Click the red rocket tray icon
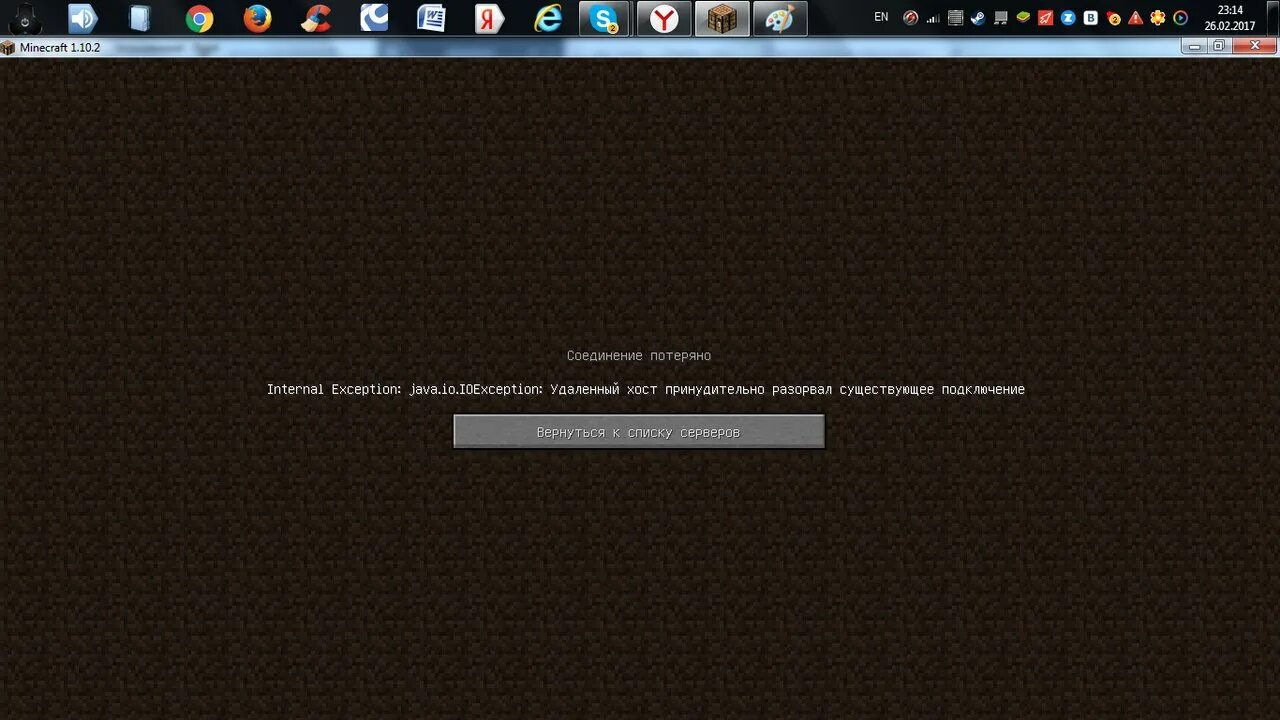The height and width of the screenshot is (720, 1280). (x=1046, y=18)
